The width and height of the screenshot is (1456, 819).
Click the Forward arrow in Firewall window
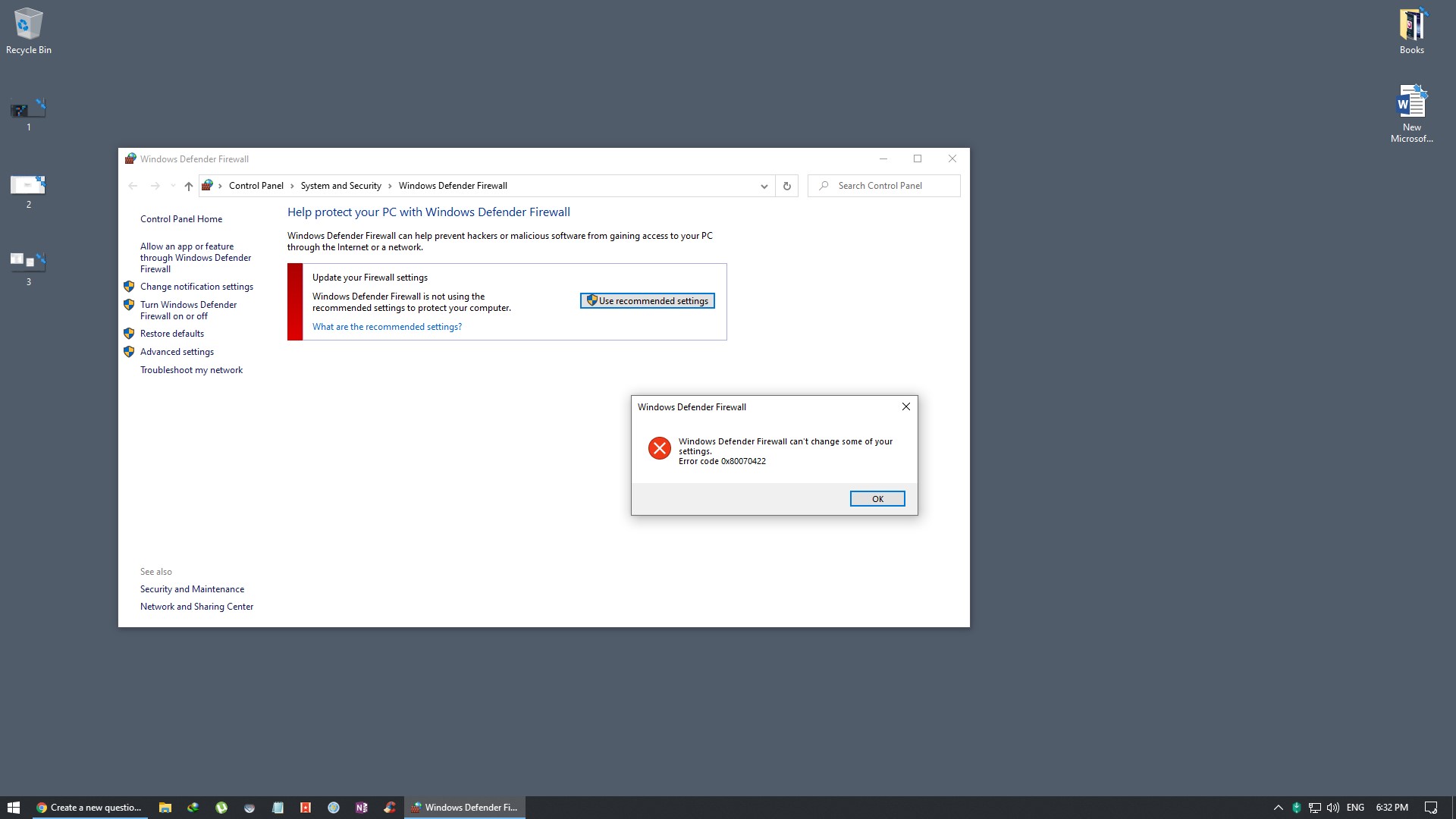click(155, 186)
